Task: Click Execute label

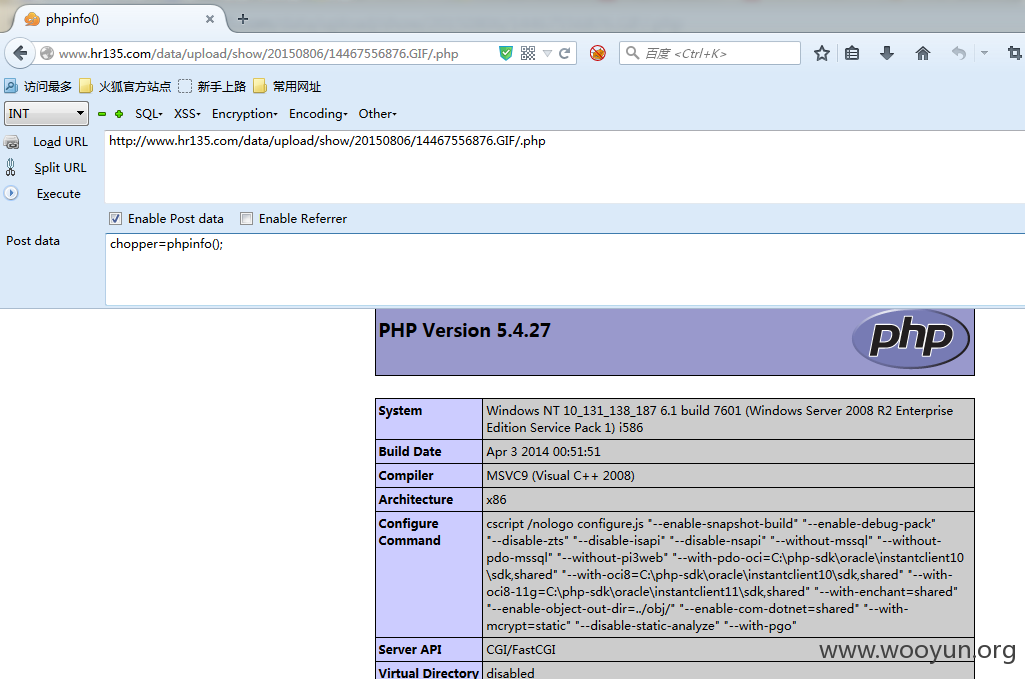Action: pyautogui.click(x=59, y=194)
